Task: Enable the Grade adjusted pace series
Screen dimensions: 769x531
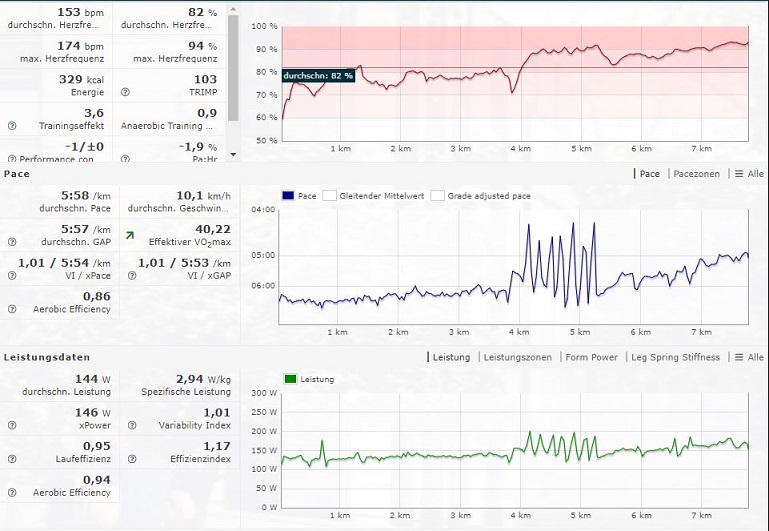Action: pos(437,196)
